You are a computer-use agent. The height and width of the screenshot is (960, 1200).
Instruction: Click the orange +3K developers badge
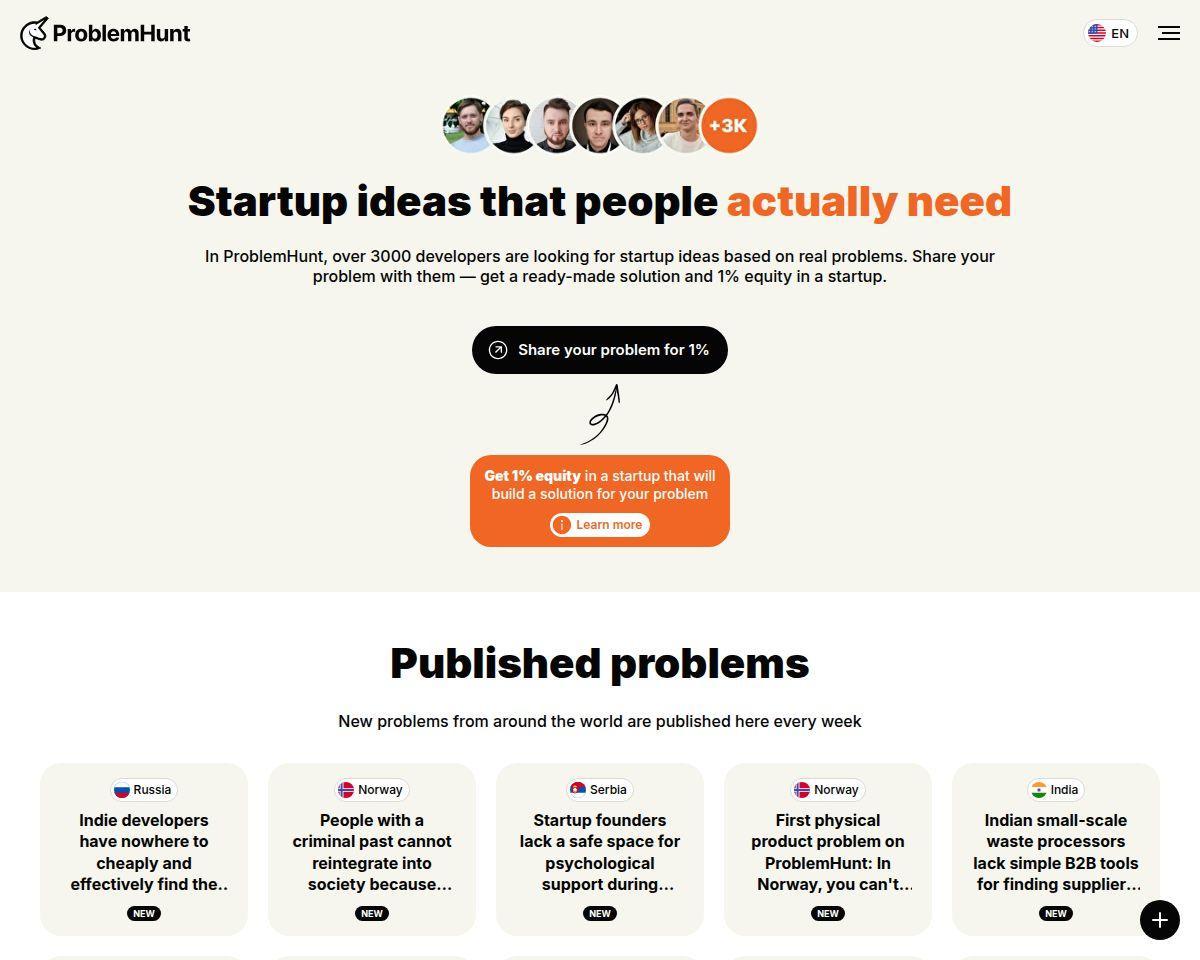pyautogui.click(x=729, y=125)
